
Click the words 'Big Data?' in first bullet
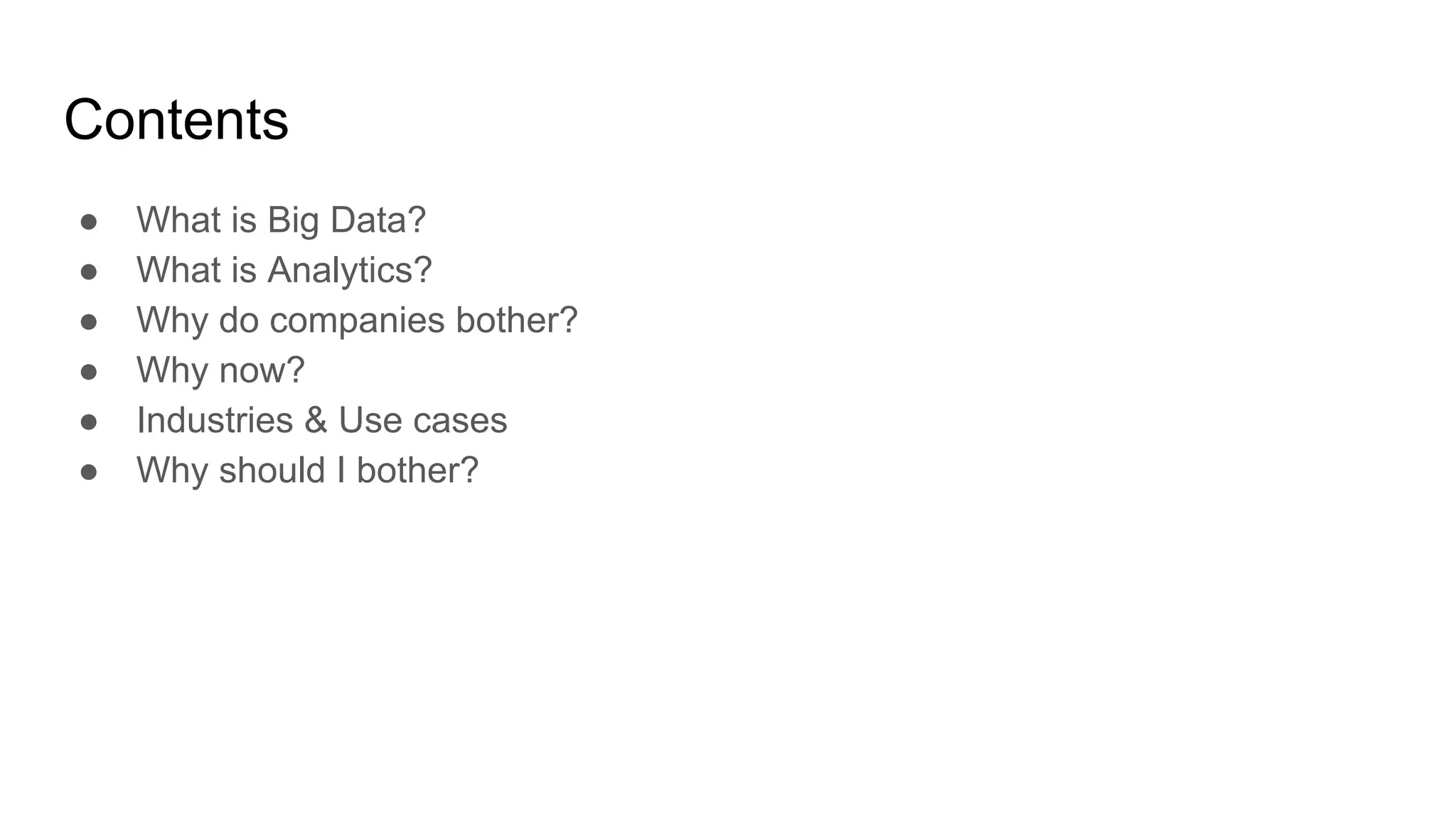[346, 220]
